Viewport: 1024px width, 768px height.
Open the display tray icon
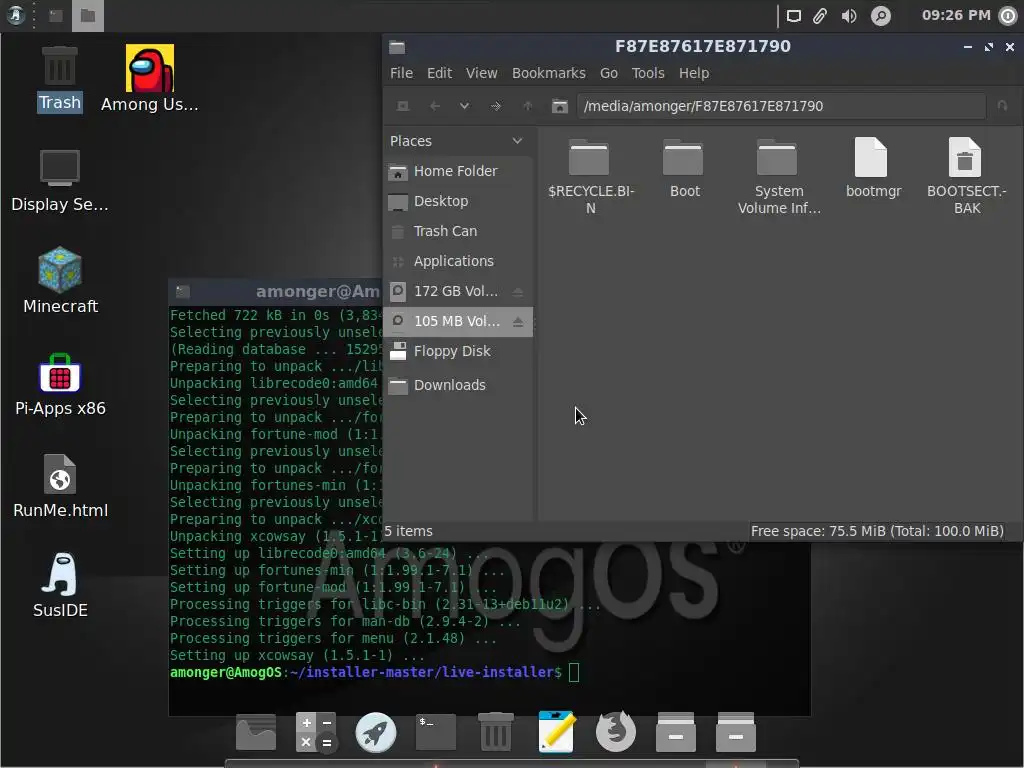pos(793,16)
